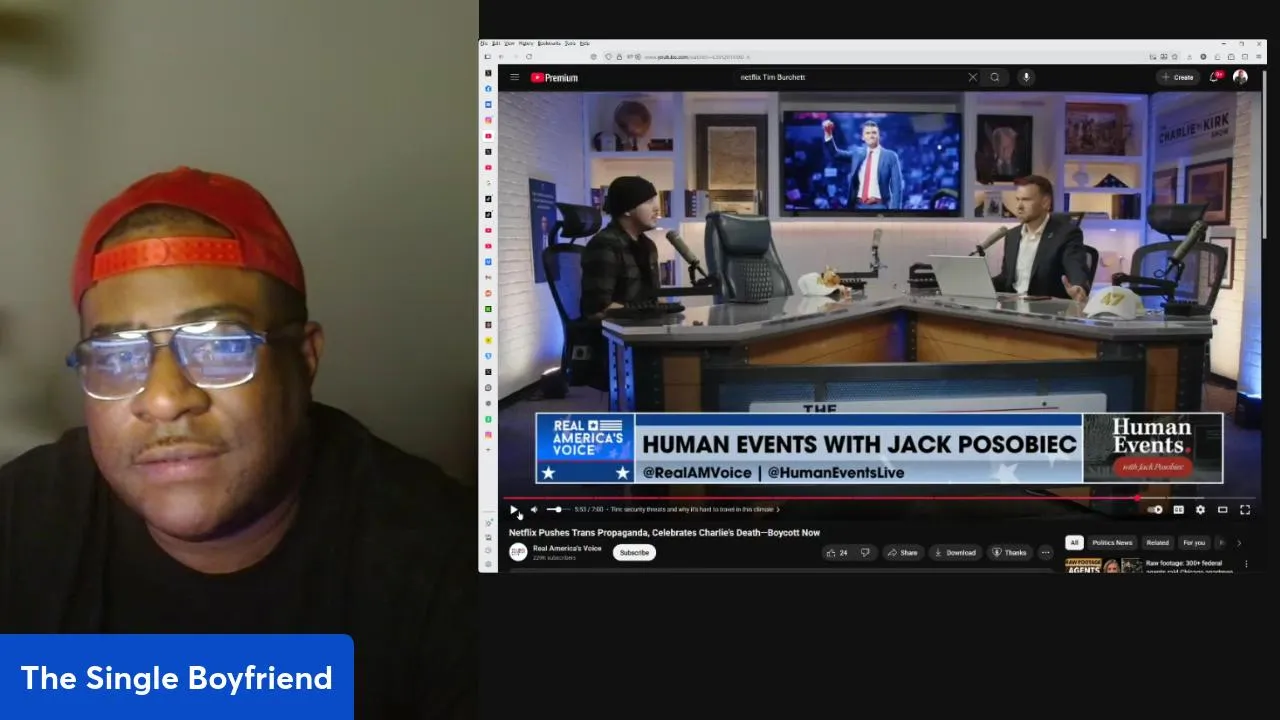Open YouTube notifications bell
This screenshot has height=720, width=1280.
[x=1214, y=77]
